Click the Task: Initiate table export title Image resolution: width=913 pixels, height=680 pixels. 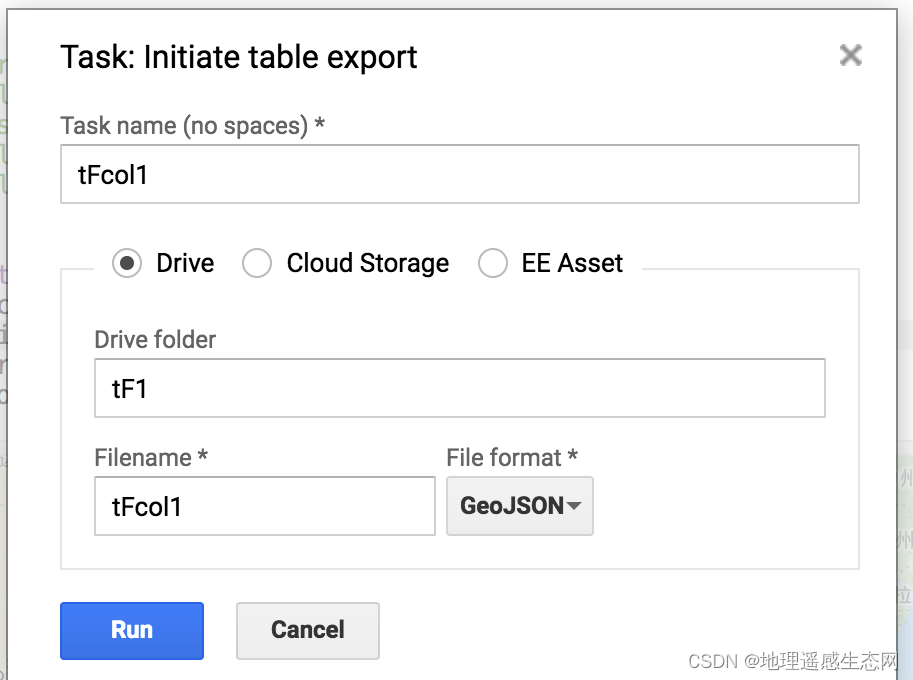pyautogui.click(x=239, y=58)
